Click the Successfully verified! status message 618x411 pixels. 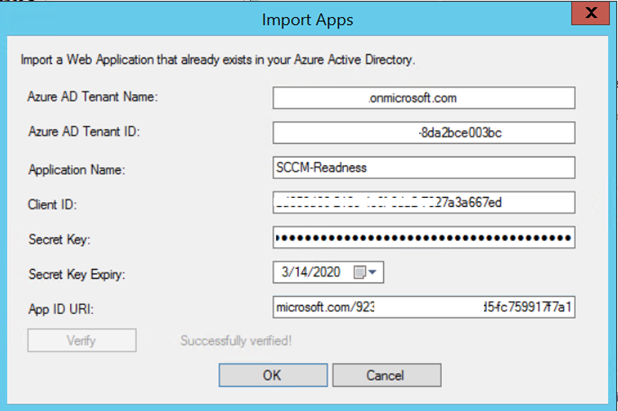236,340
